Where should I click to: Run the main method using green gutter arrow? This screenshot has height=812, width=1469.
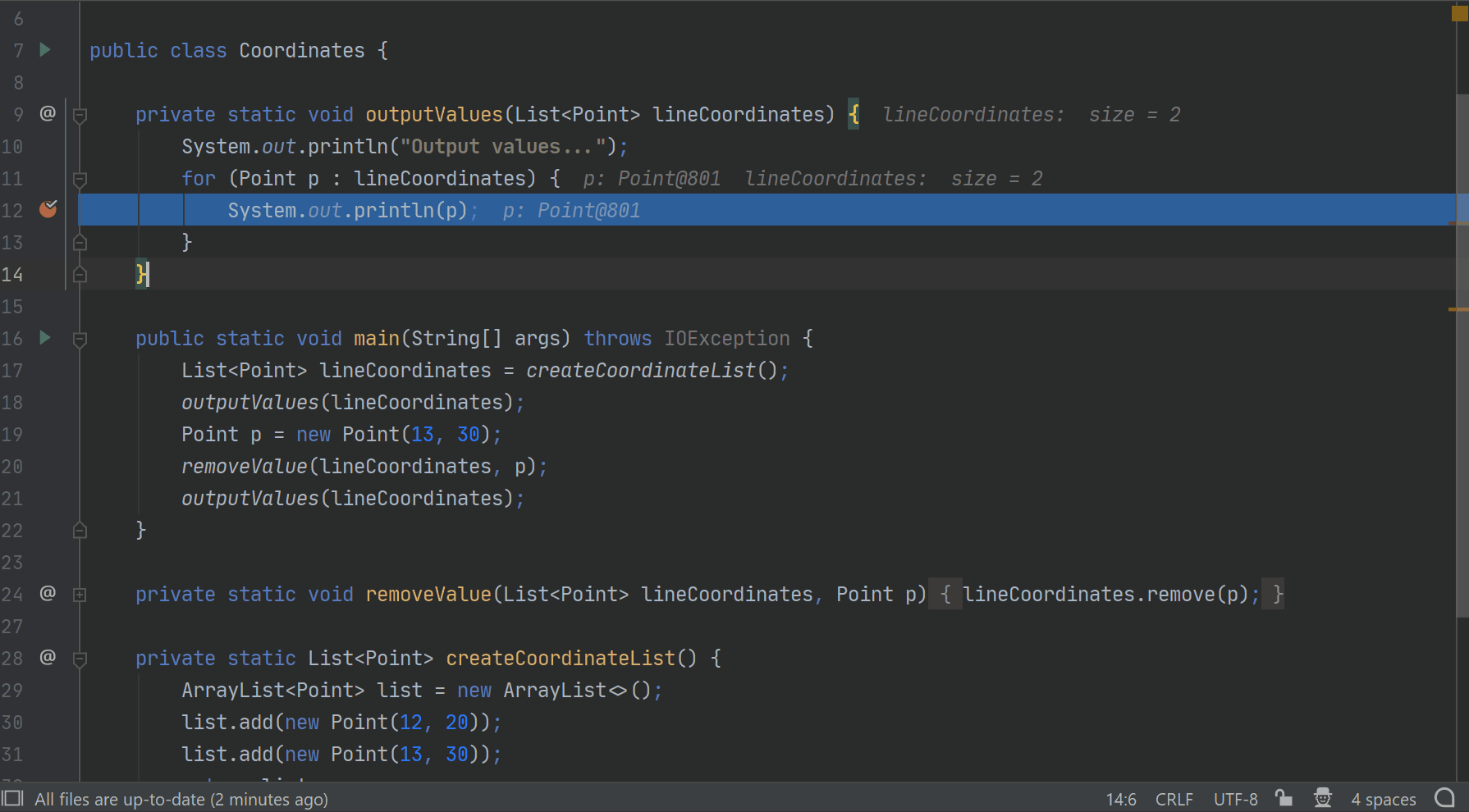[44, 338]
